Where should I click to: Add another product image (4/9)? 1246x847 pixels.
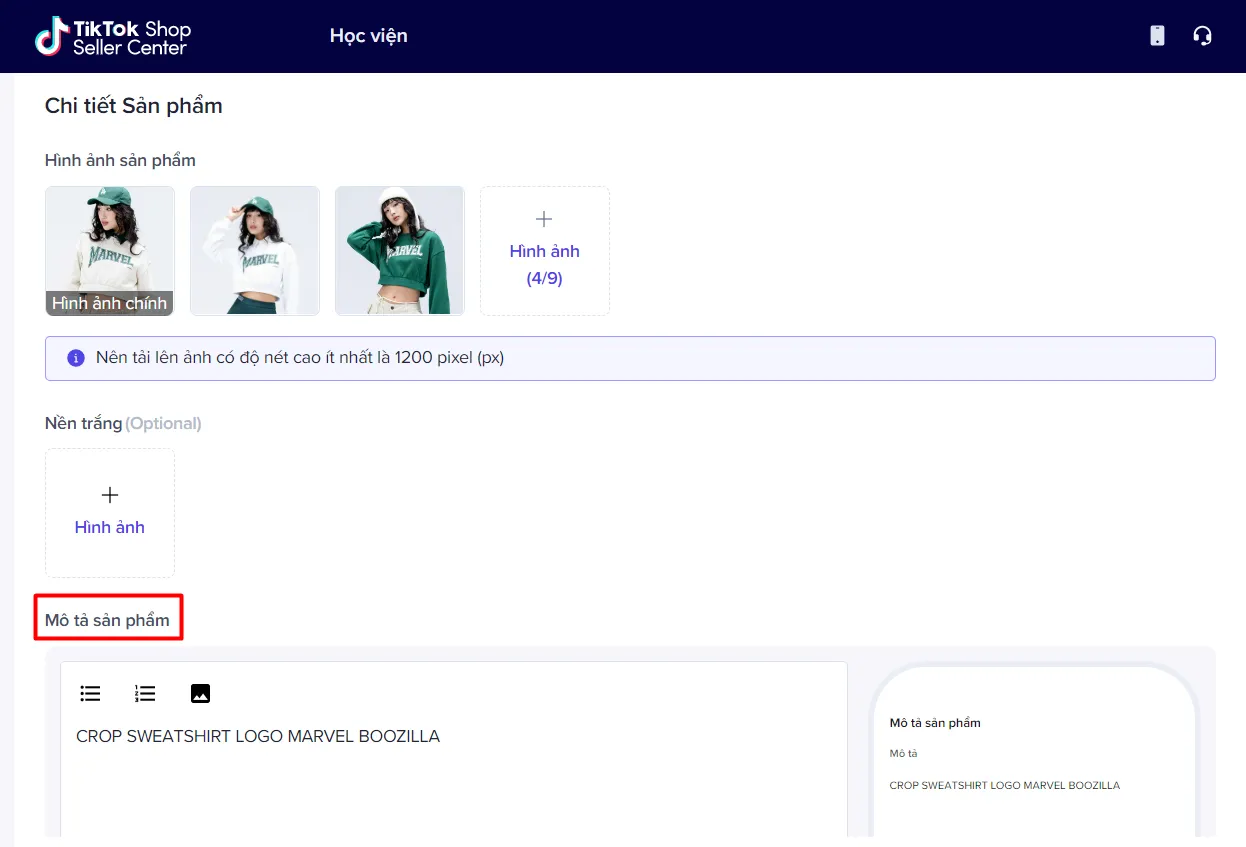tap(545, 251)
